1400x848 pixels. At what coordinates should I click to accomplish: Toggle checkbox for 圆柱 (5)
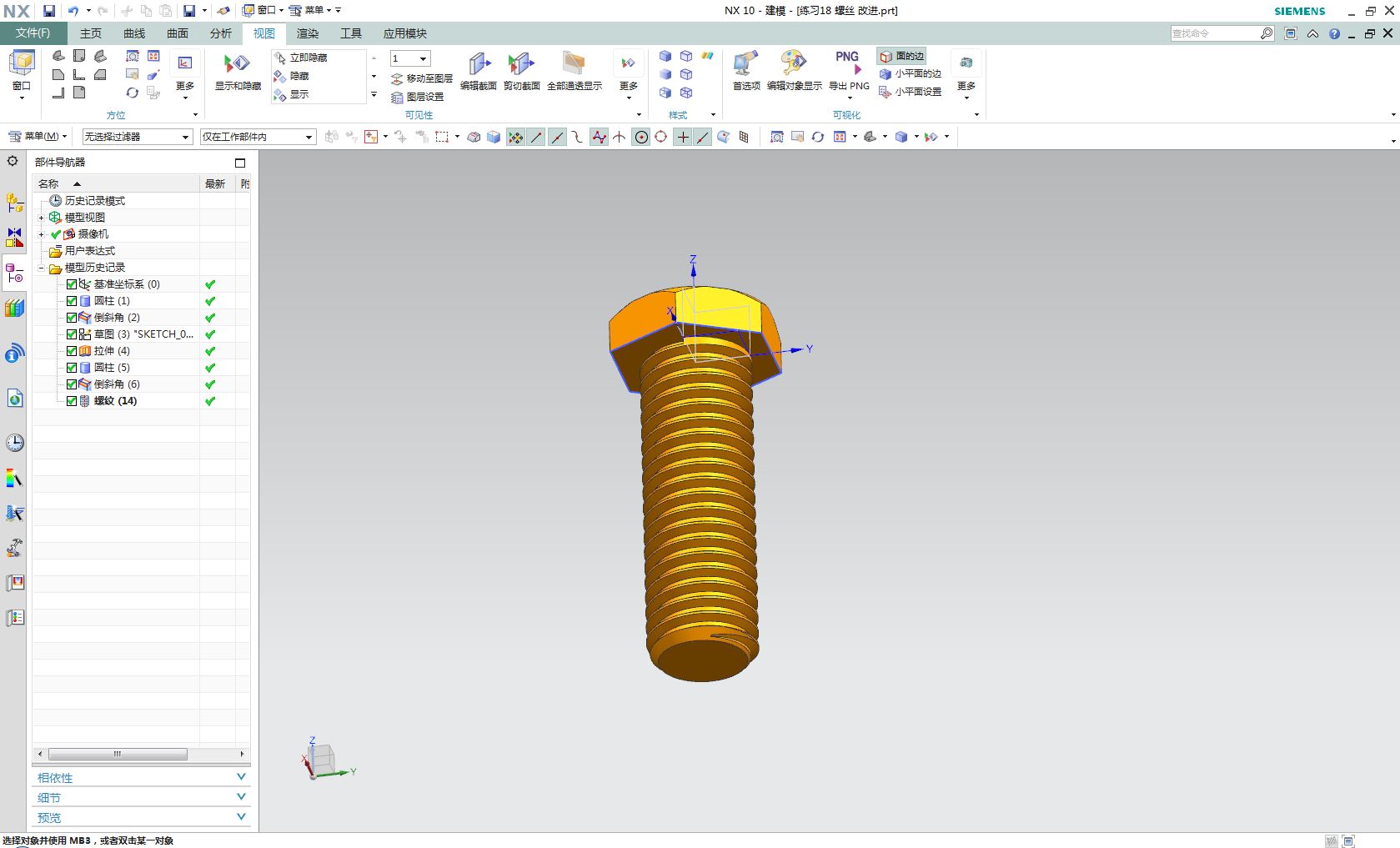pyautogui.click(x=72, y=368)
